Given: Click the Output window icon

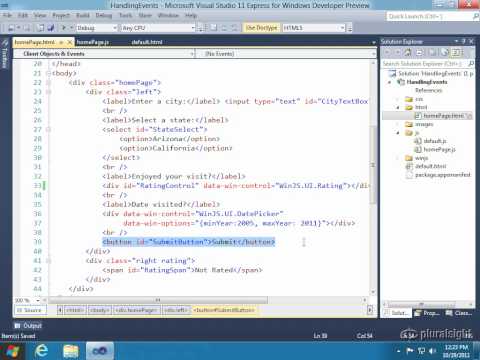Looking at the screenshot, I should [x=17, y=325].
